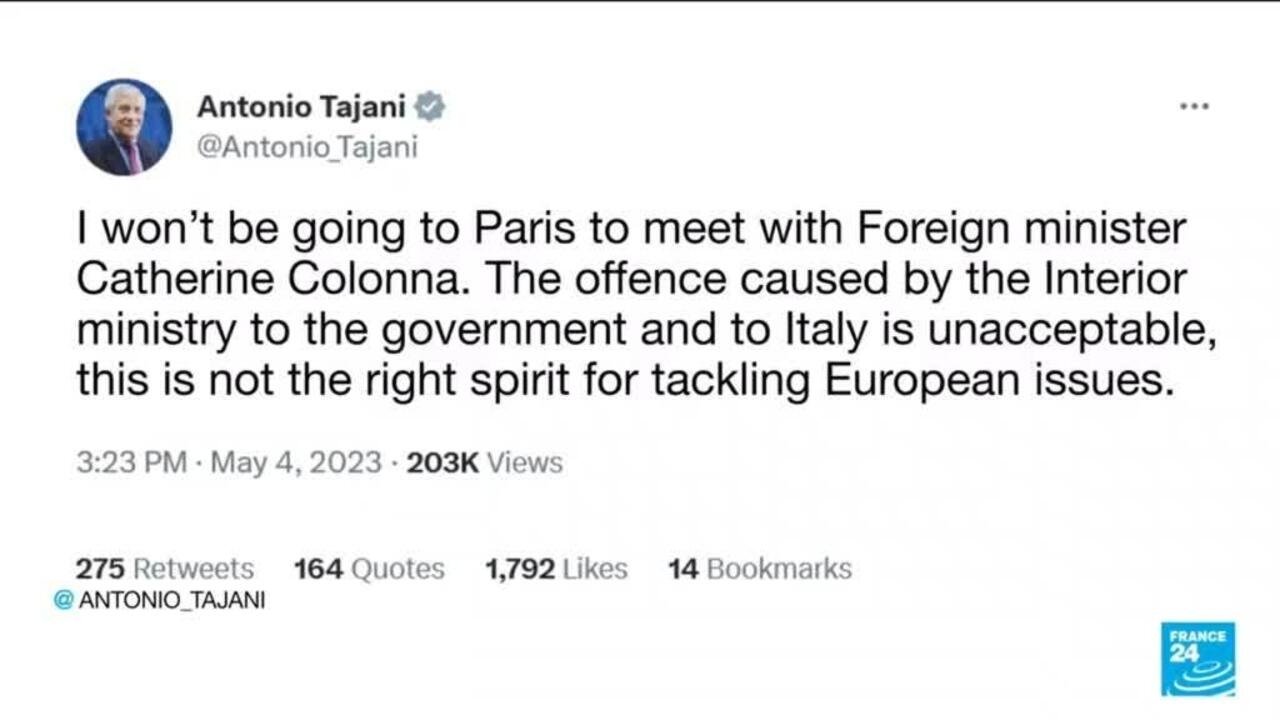This screenshot has width=1280, height=720.
Task: Click the verified badge next to Antonio Tajani
Action: coord(432,104)
